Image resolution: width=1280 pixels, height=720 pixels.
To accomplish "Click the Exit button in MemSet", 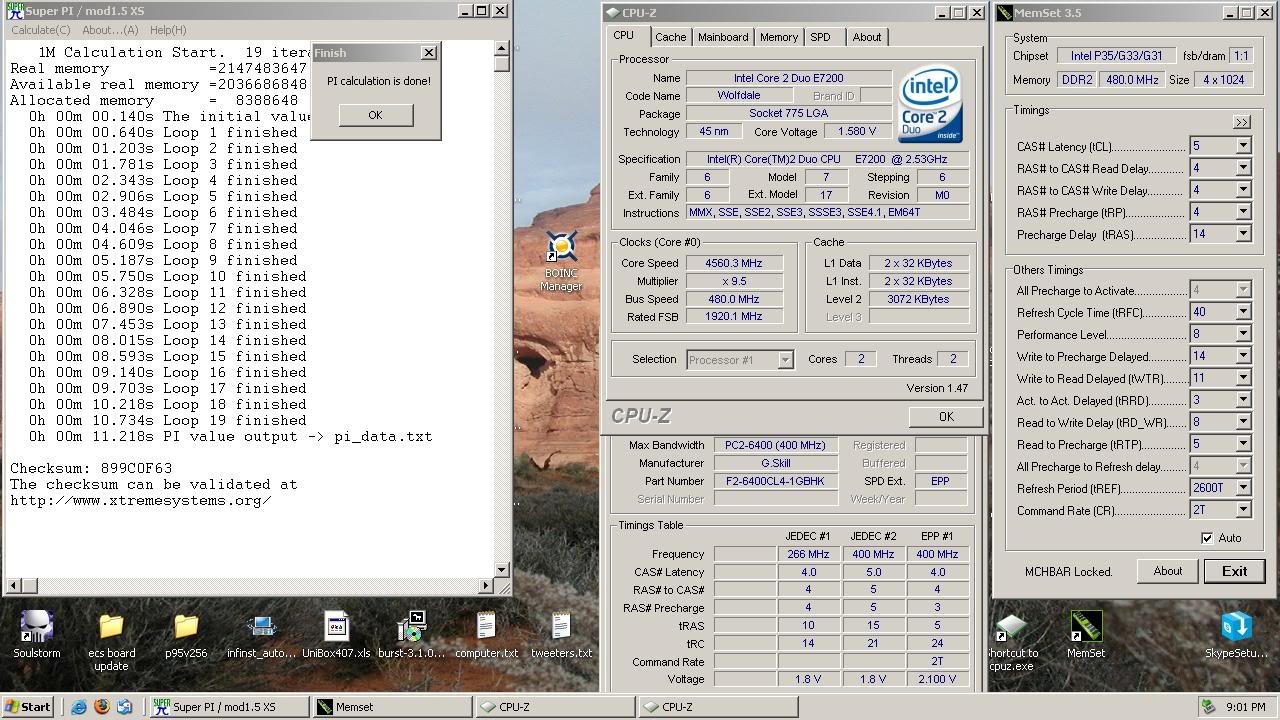I will click(1234, 571).
